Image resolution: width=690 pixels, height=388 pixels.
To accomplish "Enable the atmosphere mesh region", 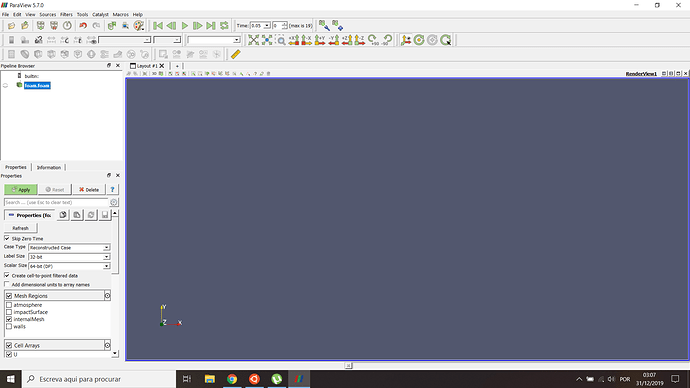I will pos(9,305).
